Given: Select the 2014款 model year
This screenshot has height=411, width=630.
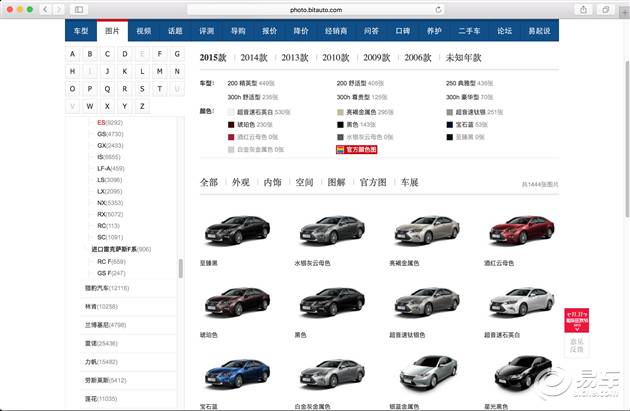Looking at the screenshot, I should click(x=254, y=58).
